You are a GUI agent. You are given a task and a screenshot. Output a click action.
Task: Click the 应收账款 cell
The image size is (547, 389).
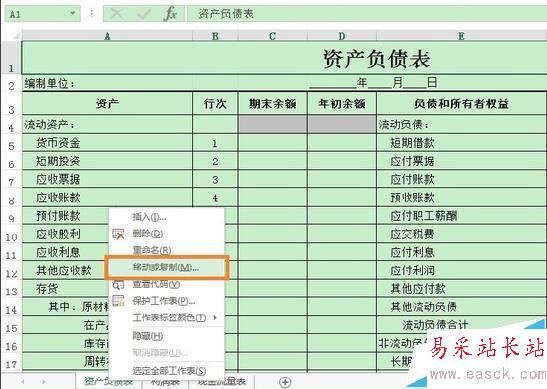107,197
